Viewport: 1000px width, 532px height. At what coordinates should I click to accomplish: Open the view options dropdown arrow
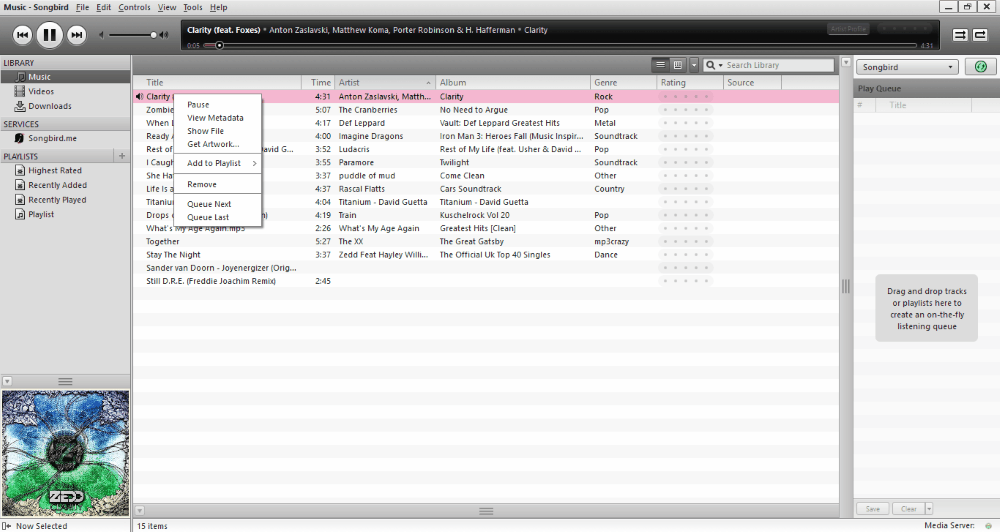tap(694, 64)
